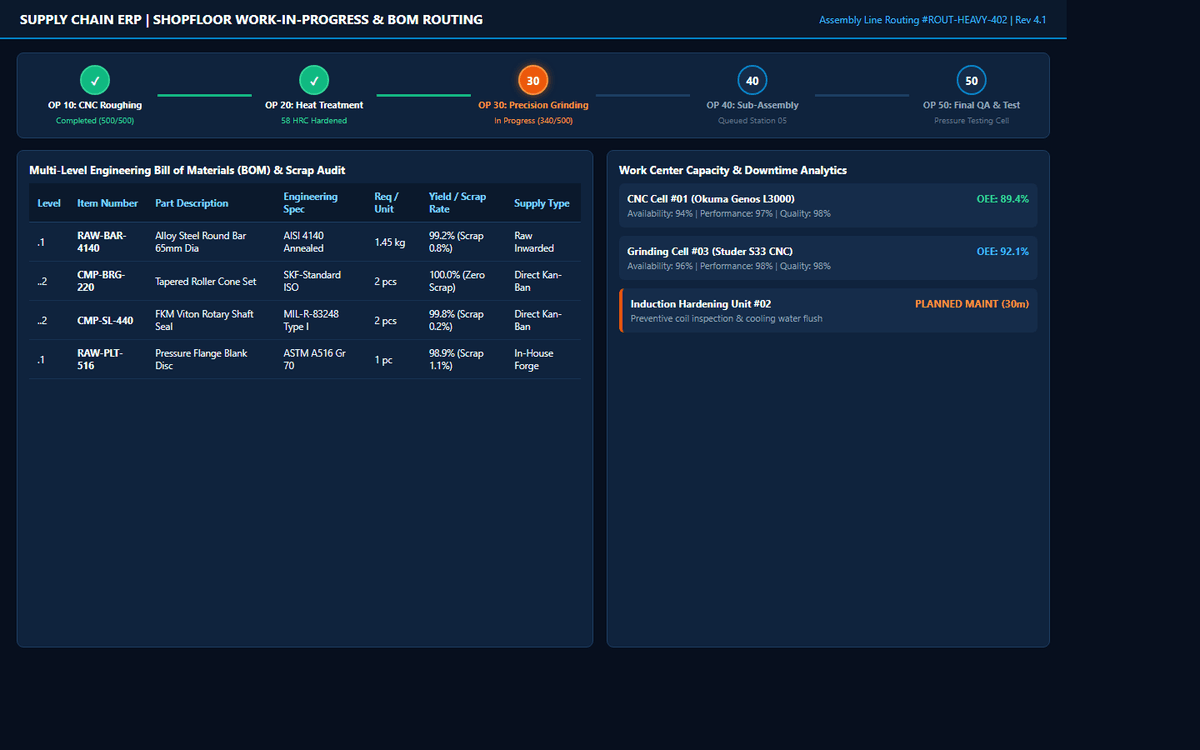The height and width of the screenshot is (750, 1200).
Task: Click the Queued Station 05 status text
Action: pyautogui.click(x=752, y=121)
